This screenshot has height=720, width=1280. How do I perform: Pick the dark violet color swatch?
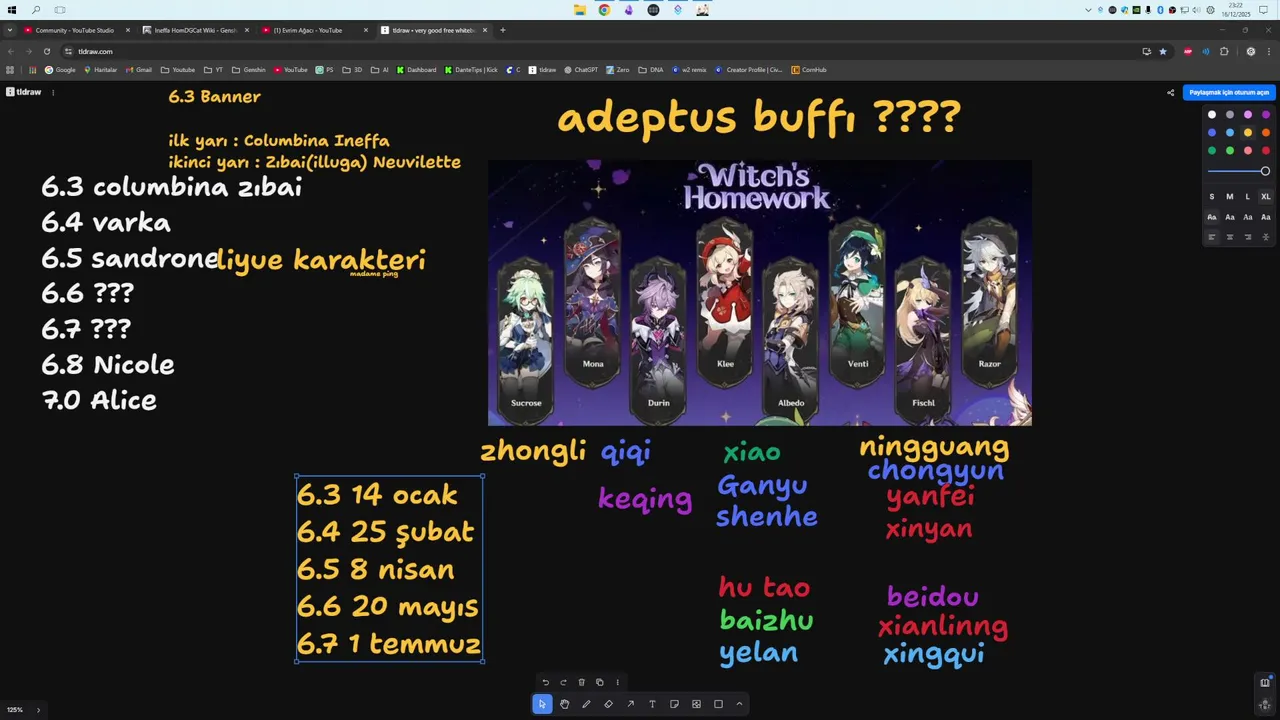point(1266,115)
